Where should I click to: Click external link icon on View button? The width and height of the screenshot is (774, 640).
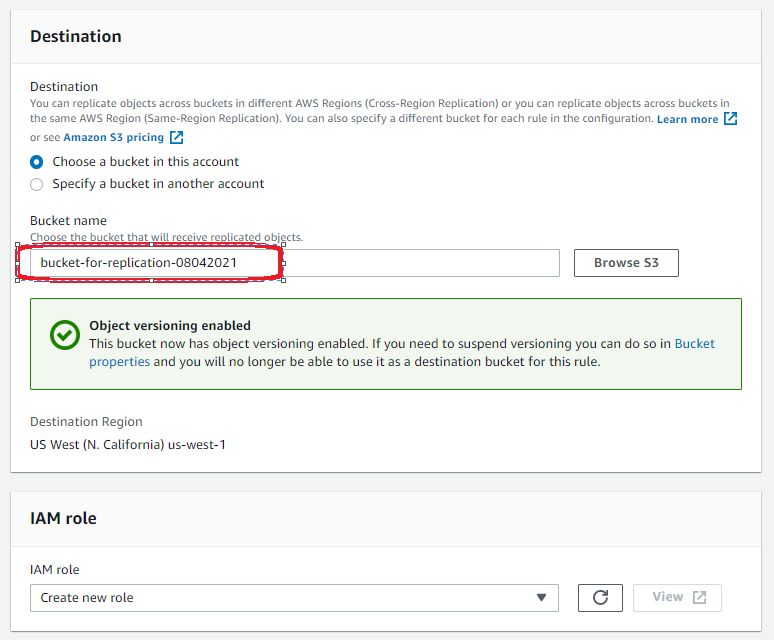tap(700, 598)
